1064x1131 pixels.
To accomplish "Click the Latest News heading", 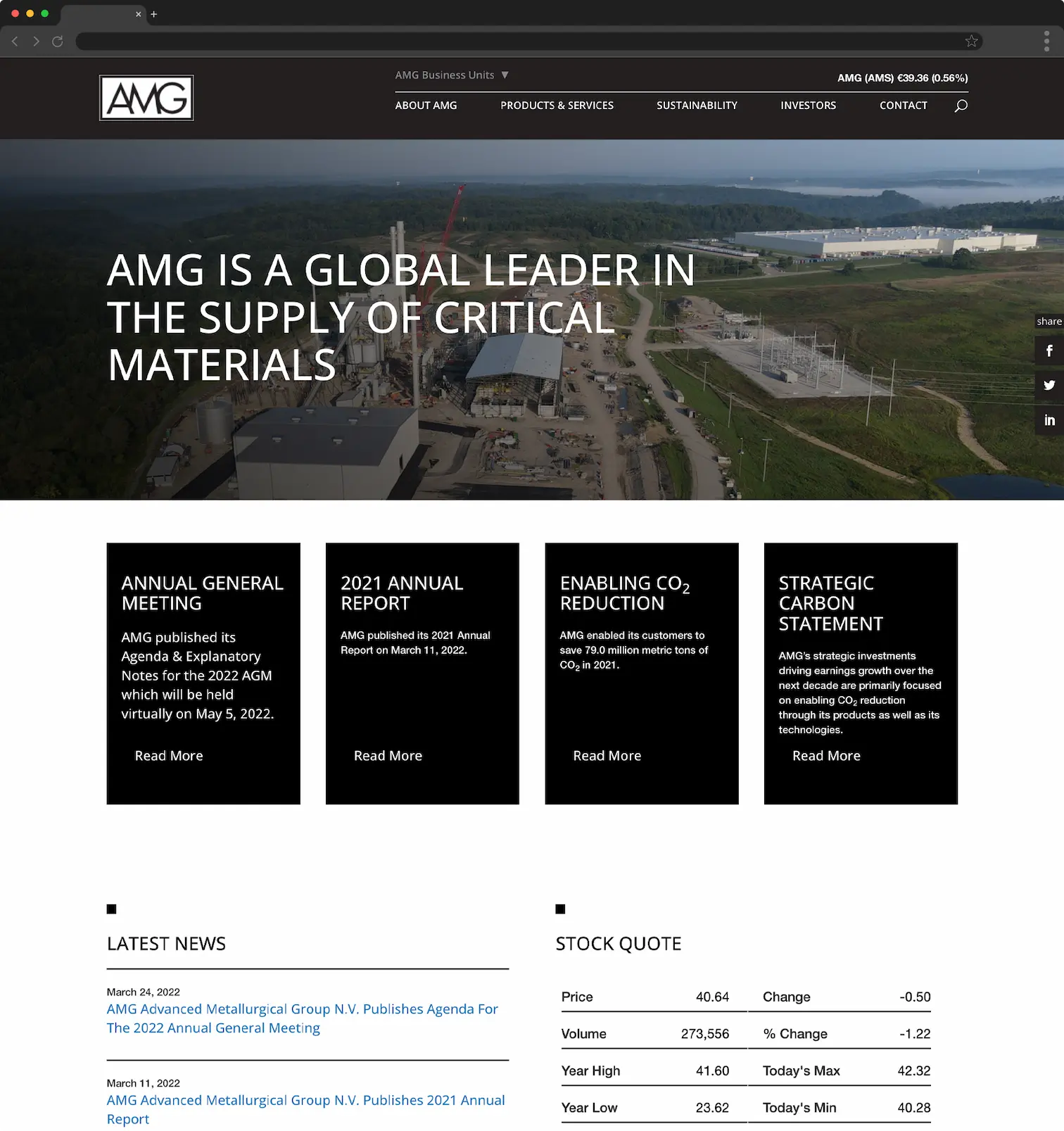I will pyautogui.click(x=166, y=944).
